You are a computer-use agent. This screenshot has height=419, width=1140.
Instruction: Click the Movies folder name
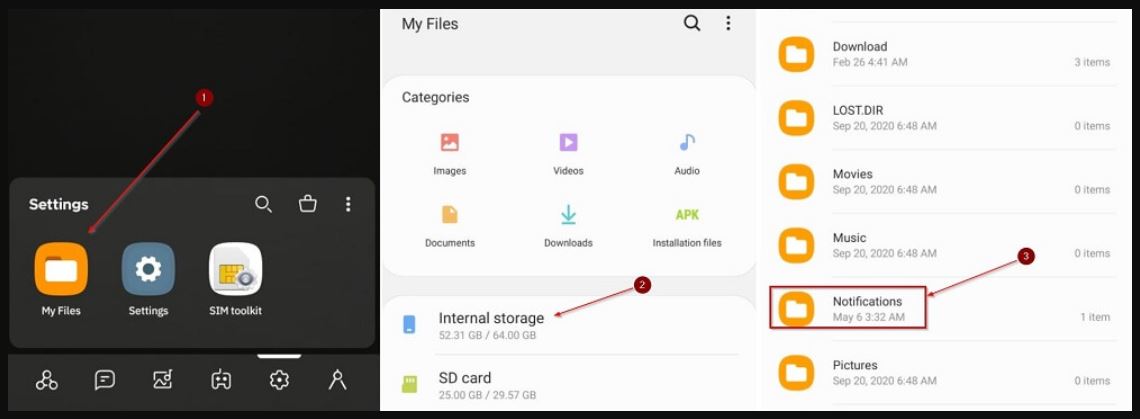coord(852,174)
